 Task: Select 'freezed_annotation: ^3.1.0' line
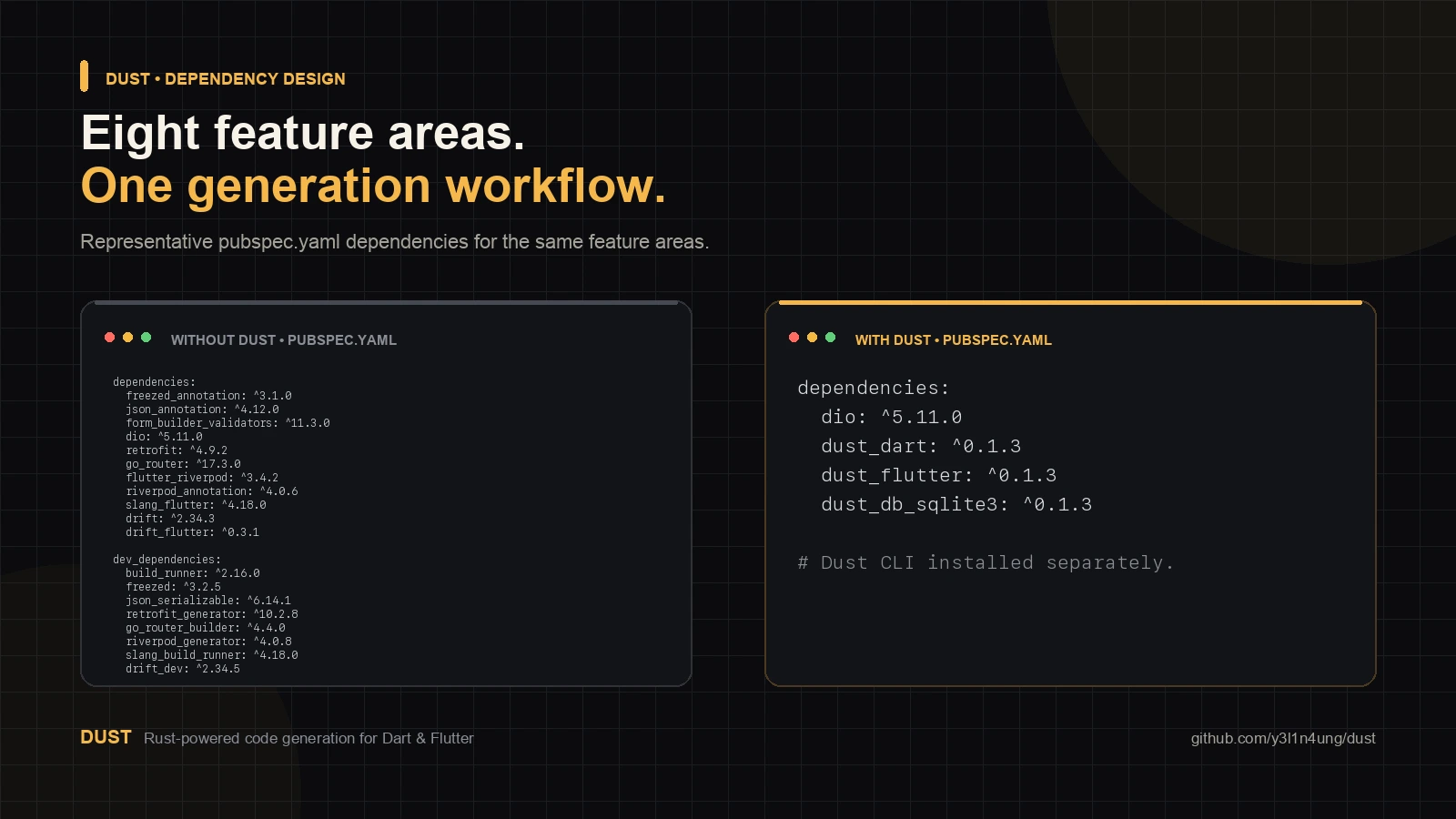(208, 396)
